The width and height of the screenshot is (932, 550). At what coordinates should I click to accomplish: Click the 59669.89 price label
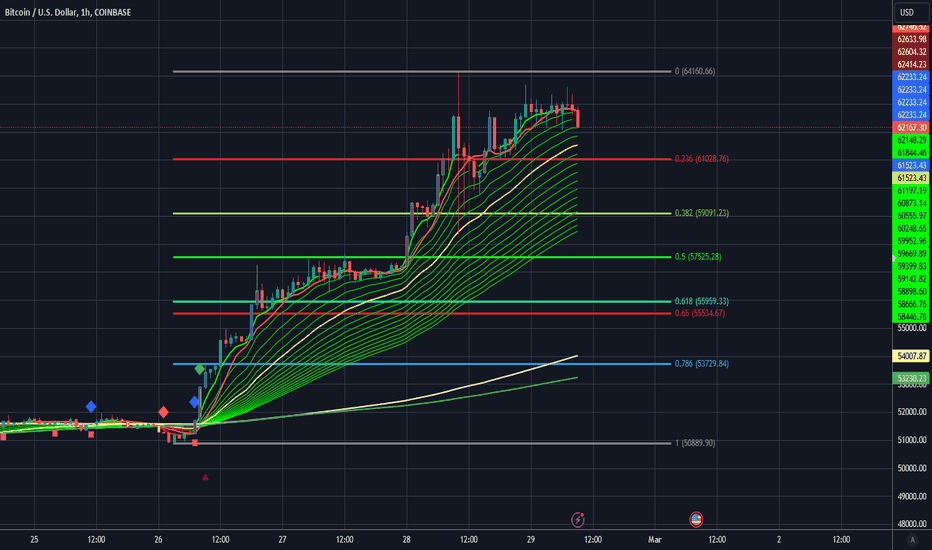click(912, 254)
